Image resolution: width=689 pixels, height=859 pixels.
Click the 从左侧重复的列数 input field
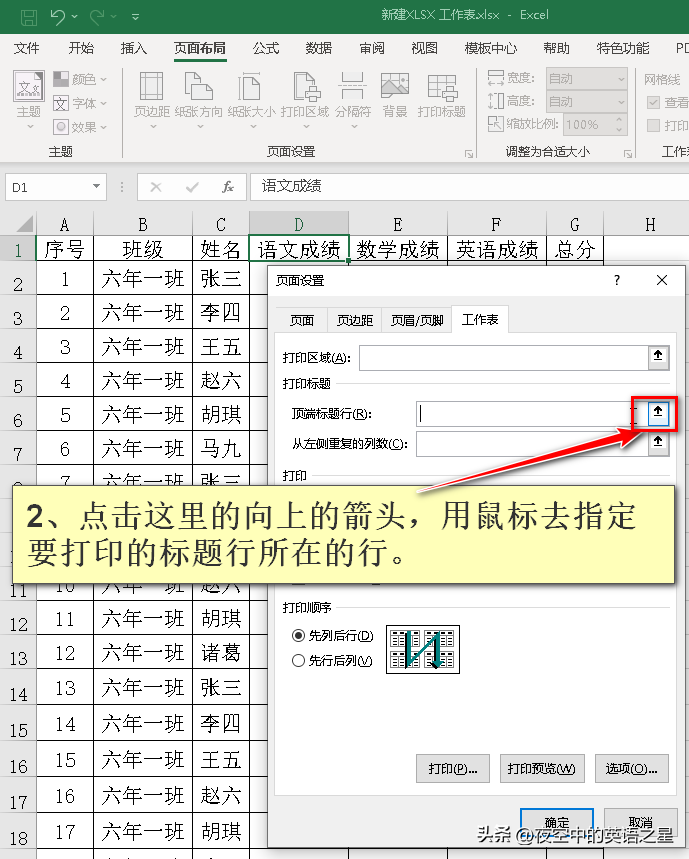click(532, 444)
